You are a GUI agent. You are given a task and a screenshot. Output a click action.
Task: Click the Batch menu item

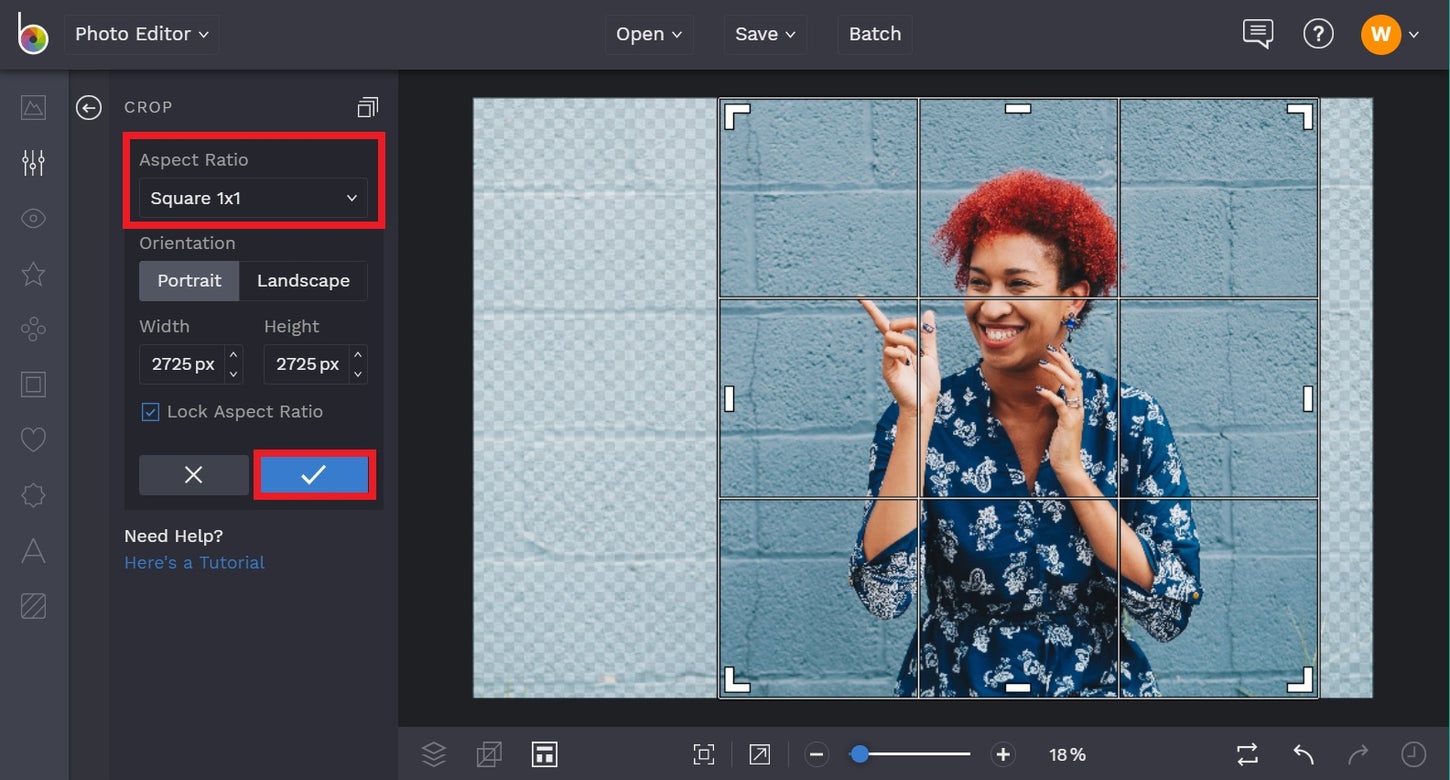point(875,34)
